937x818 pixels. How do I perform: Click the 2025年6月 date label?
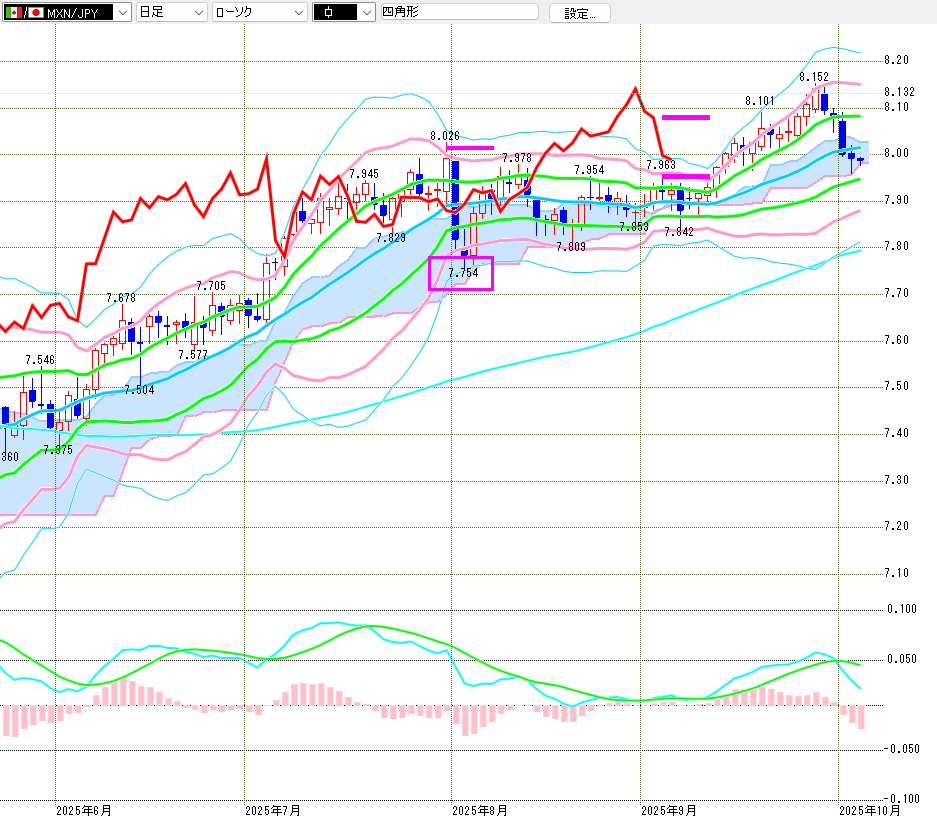tap(83, 809)
